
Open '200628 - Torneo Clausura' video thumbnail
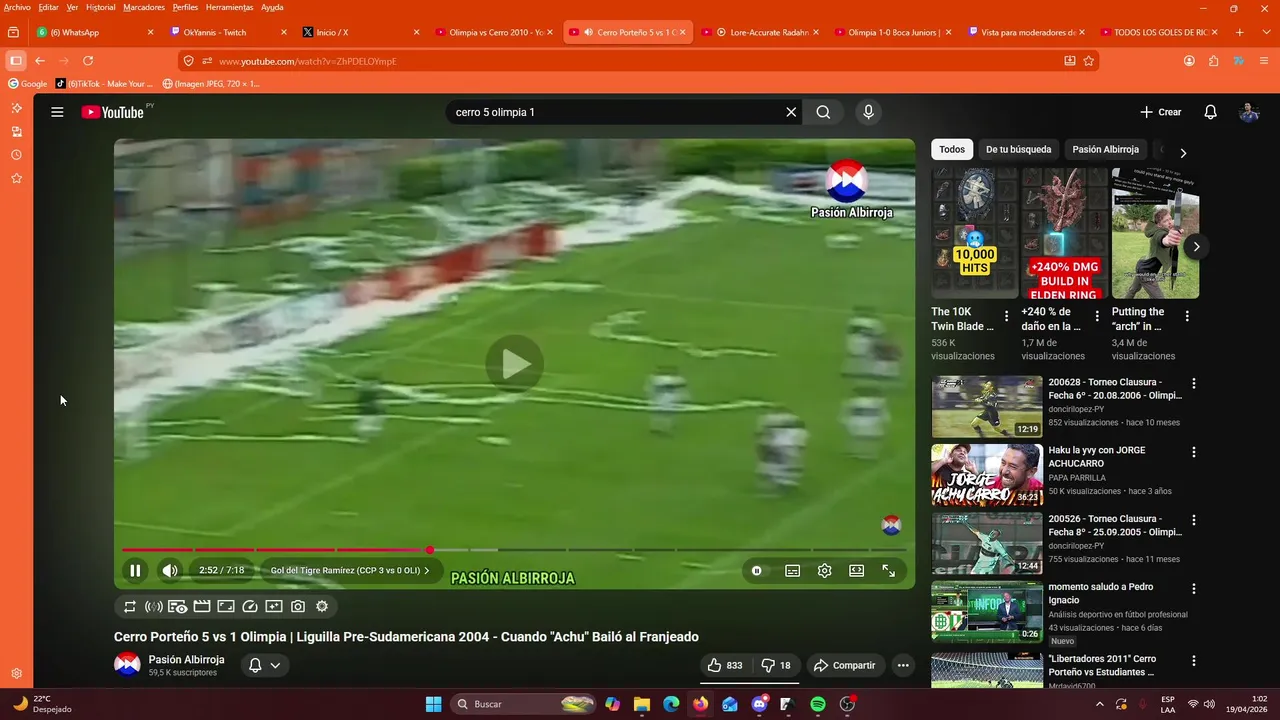[987, 407]
